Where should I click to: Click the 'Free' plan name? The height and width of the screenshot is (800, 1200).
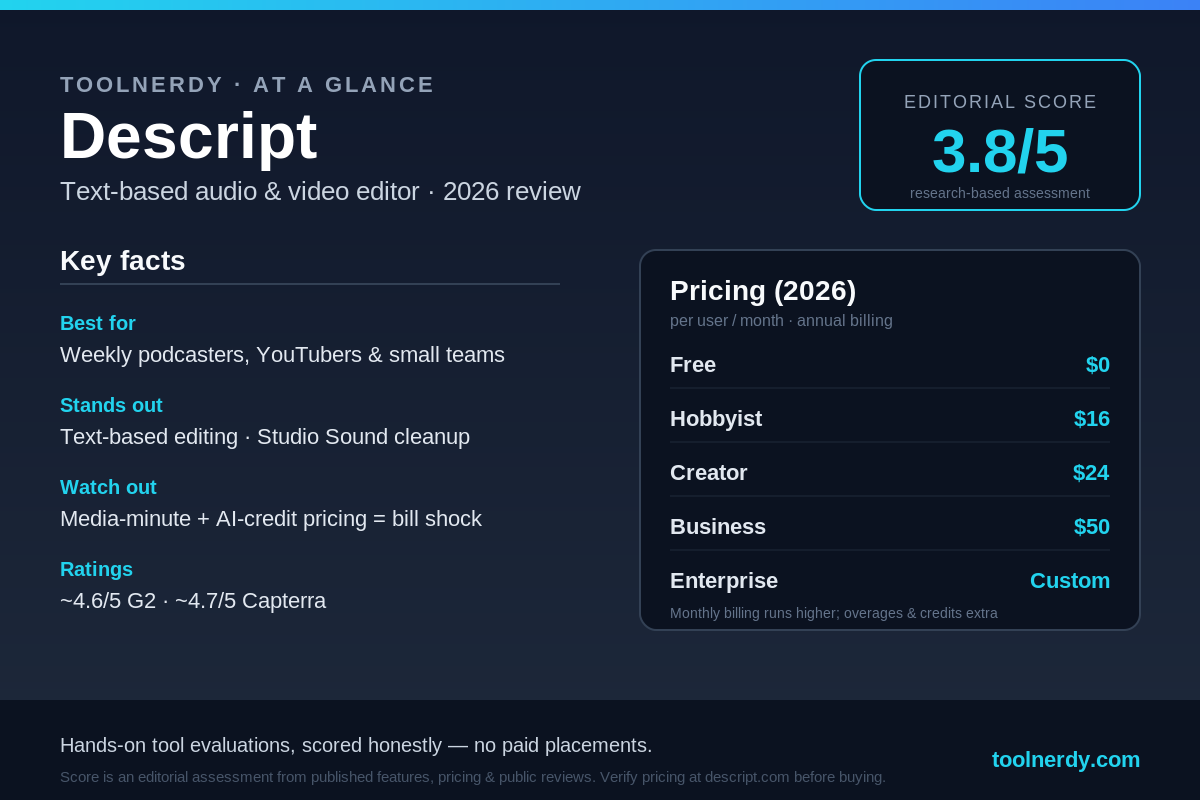(x=693, y=365)
